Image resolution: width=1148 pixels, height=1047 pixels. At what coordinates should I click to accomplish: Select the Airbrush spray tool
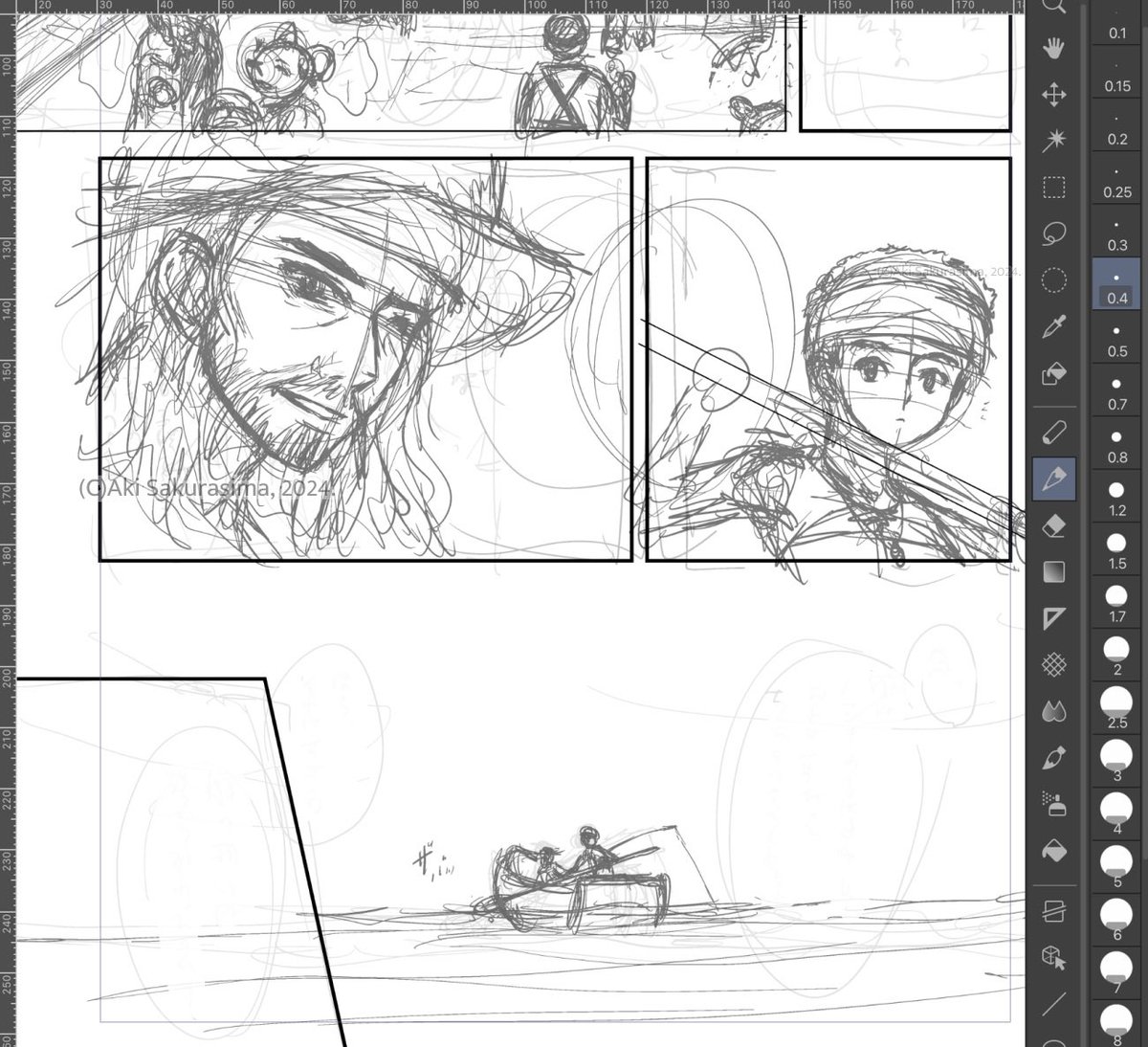(1053, 805)
